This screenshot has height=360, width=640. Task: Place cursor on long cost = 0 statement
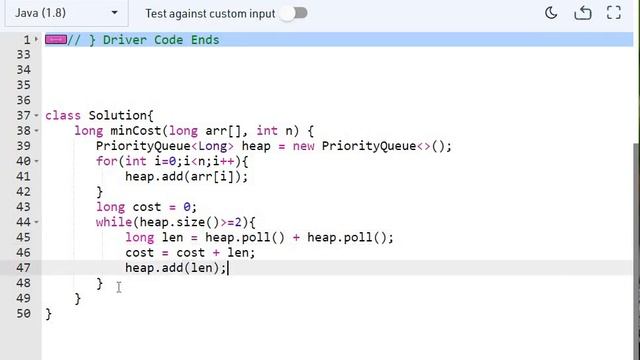point(147,207)
